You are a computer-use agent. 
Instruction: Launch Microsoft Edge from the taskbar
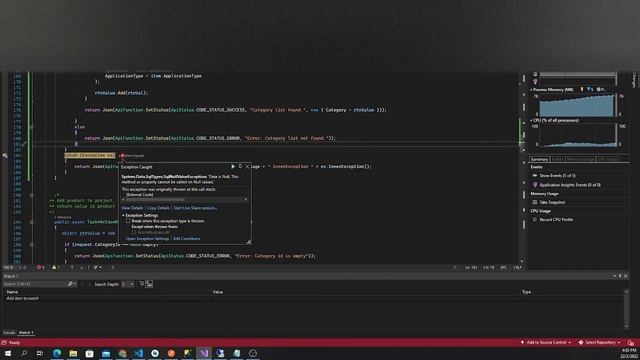click(x=57, y=353)
